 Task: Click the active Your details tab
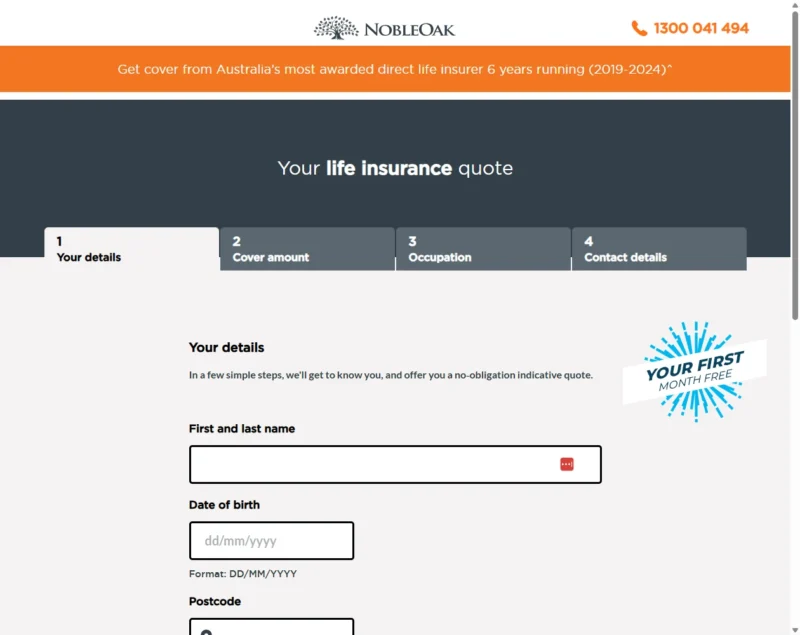click(130, 248)
